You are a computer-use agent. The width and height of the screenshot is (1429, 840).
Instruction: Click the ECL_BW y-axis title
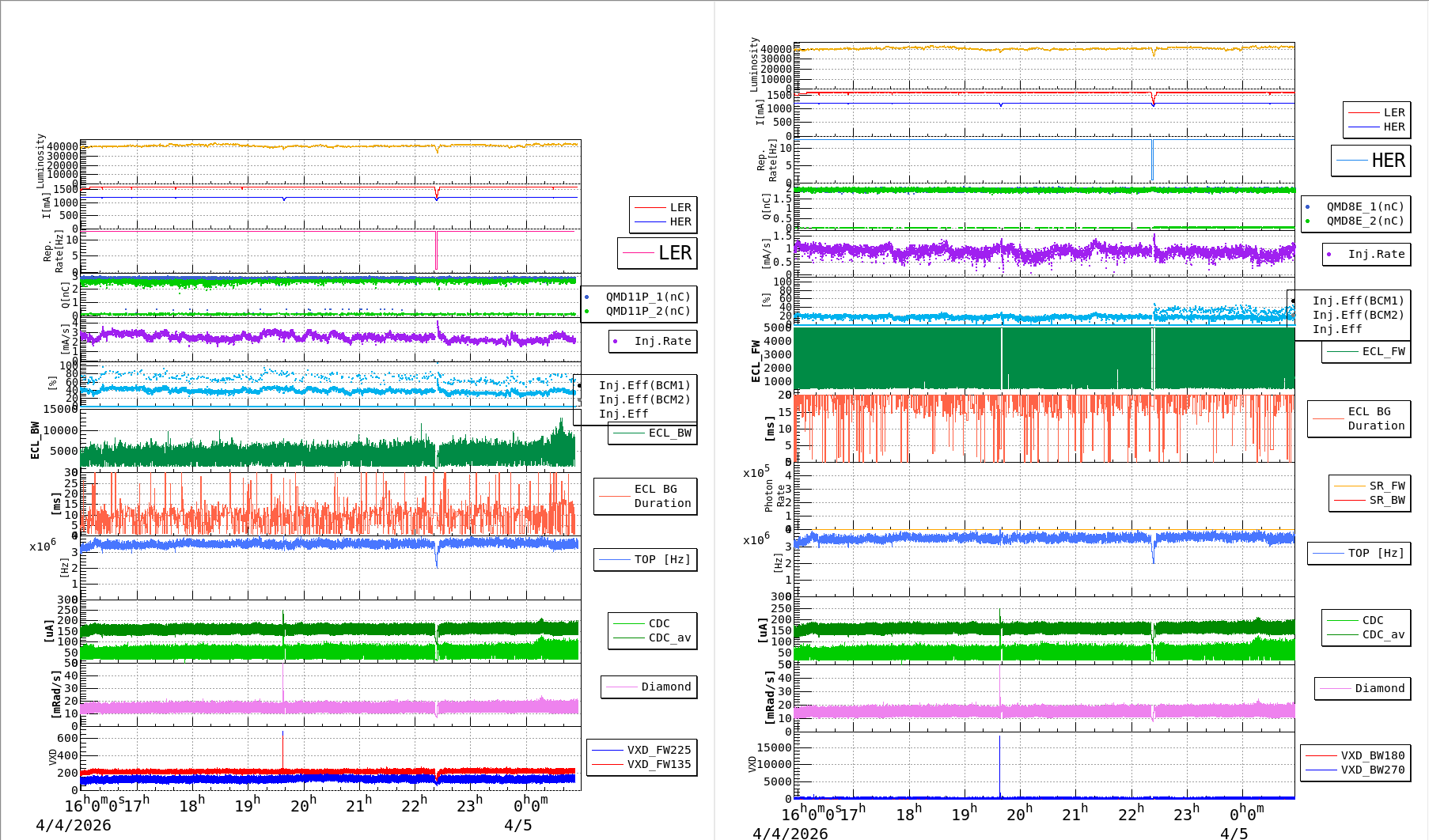click(35, 440)
